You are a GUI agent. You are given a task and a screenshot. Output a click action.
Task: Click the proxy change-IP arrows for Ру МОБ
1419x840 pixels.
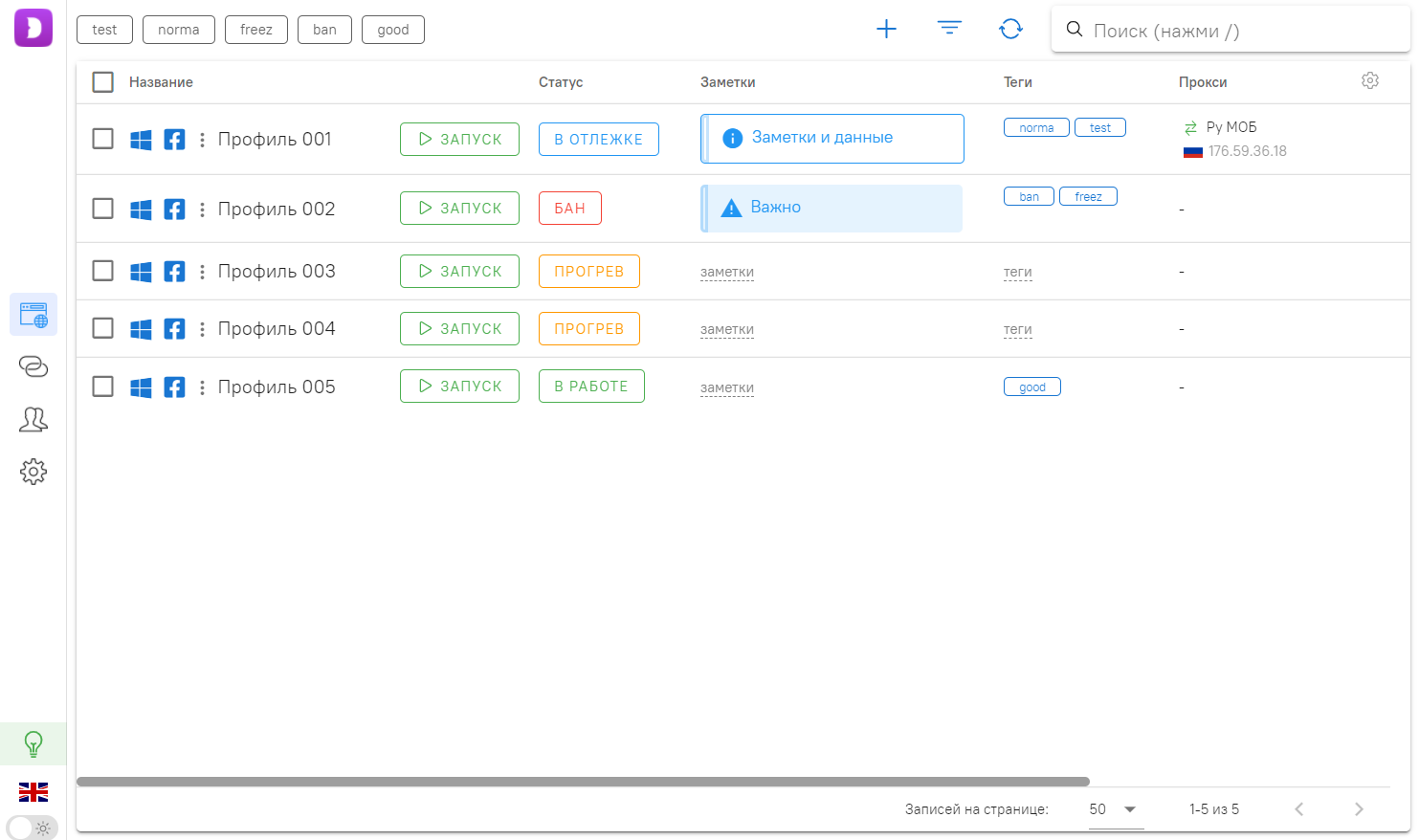tap(1190, 127)
